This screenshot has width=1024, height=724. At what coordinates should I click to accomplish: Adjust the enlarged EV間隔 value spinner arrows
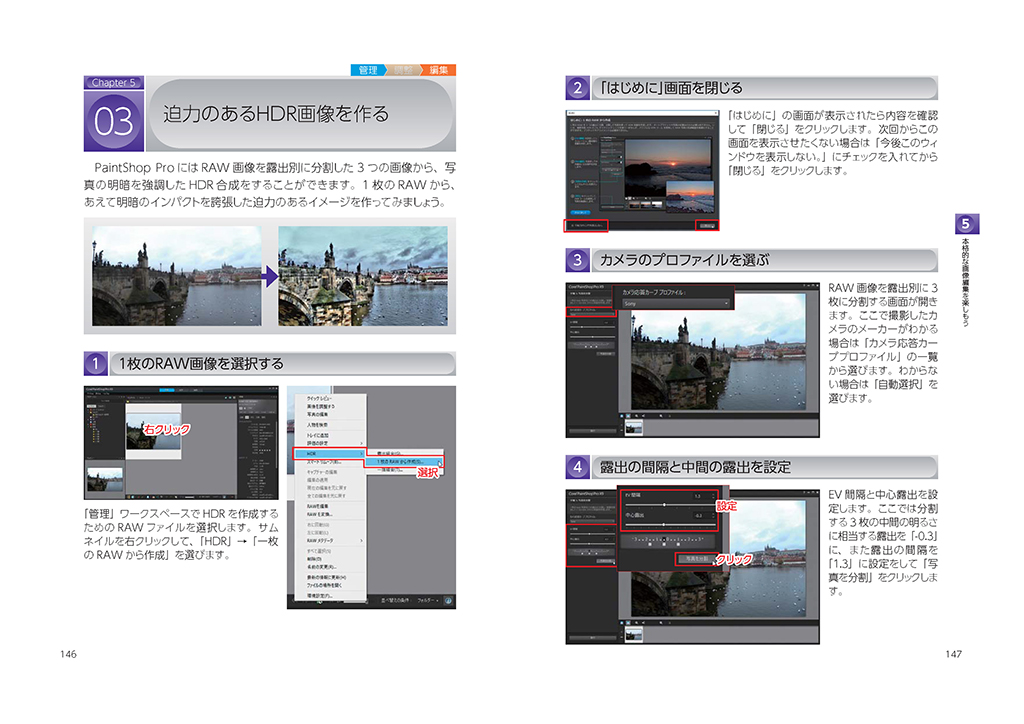click(713, 495)
